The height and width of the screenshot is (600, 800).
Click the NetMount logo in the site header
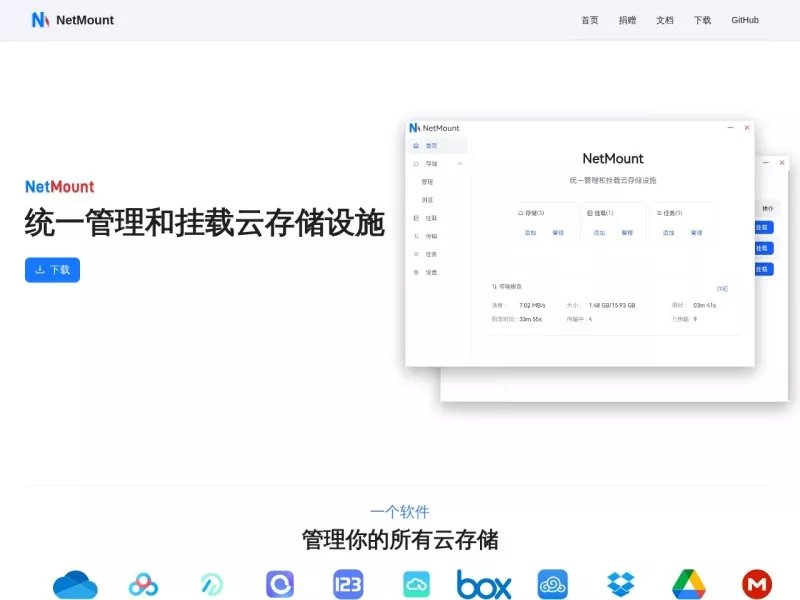pos(73,20)
